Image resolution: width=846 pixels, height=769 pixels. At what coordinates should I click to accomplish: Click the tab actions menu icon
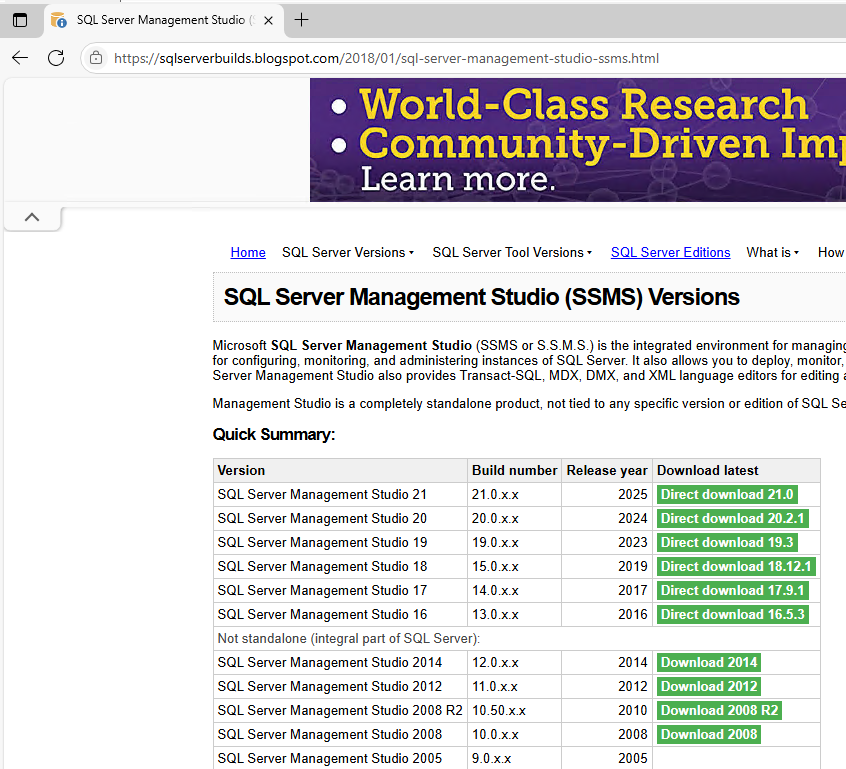tap(20, 21)
